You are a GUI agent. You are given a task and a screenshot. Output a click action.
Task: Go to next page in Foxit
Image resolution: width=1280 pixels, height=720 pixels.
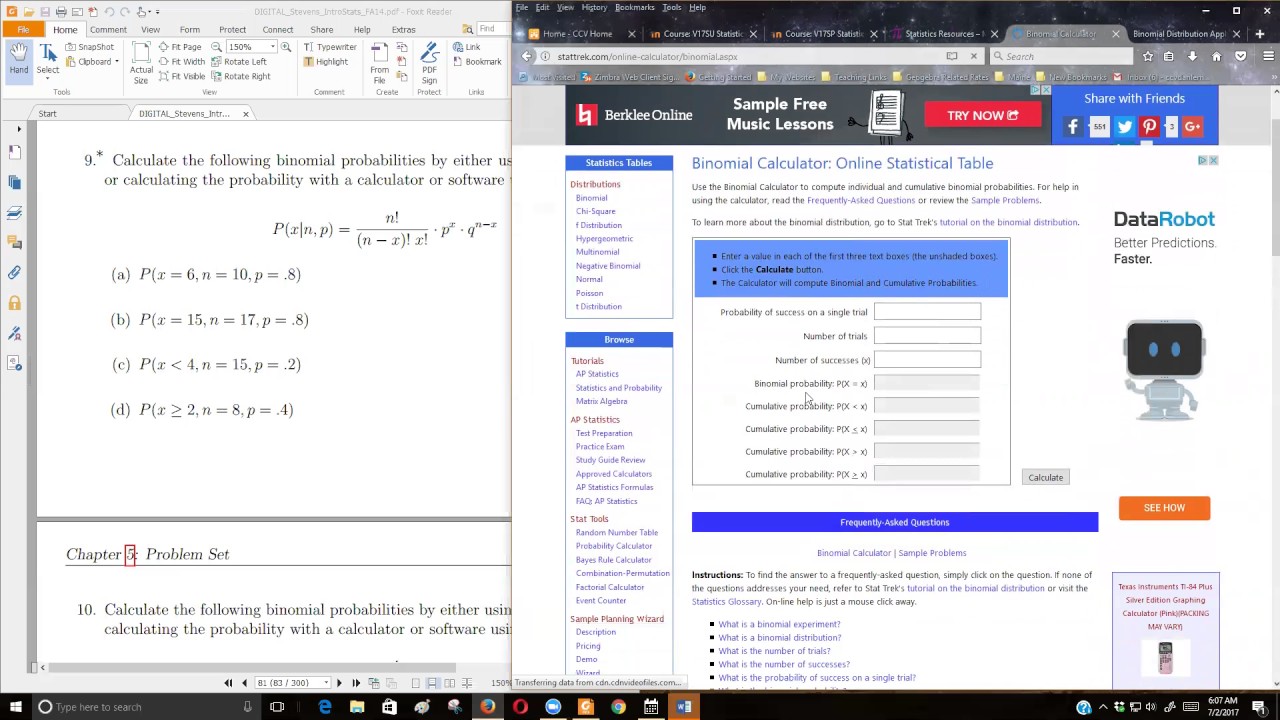click(339, 683)
